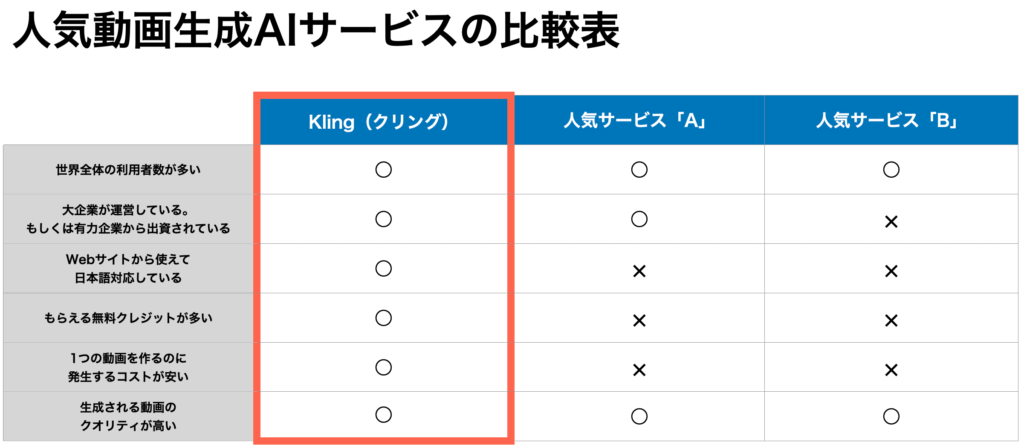Click Kling's circle in 無料クレジット row
Screen dimensions: 1024x445
click(x=382, y=318)
